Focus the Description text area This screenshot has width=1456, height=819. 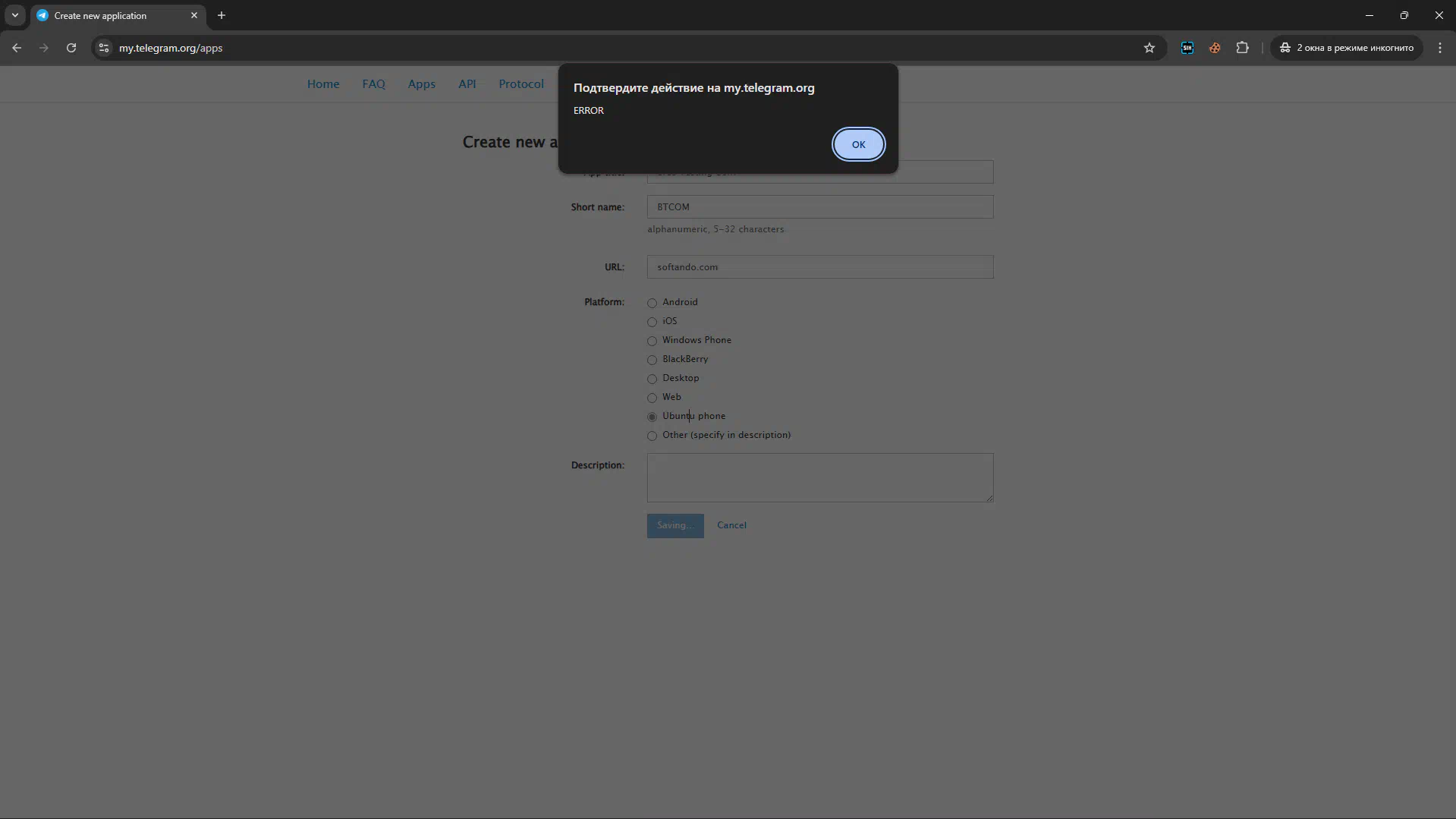point(819,477)
